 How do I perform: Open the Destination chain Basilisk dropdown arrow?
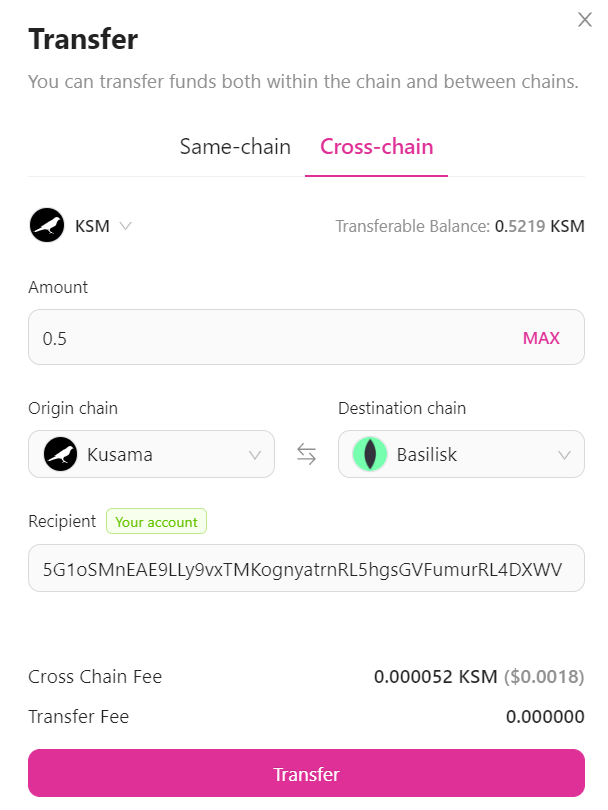click(565, 455)
